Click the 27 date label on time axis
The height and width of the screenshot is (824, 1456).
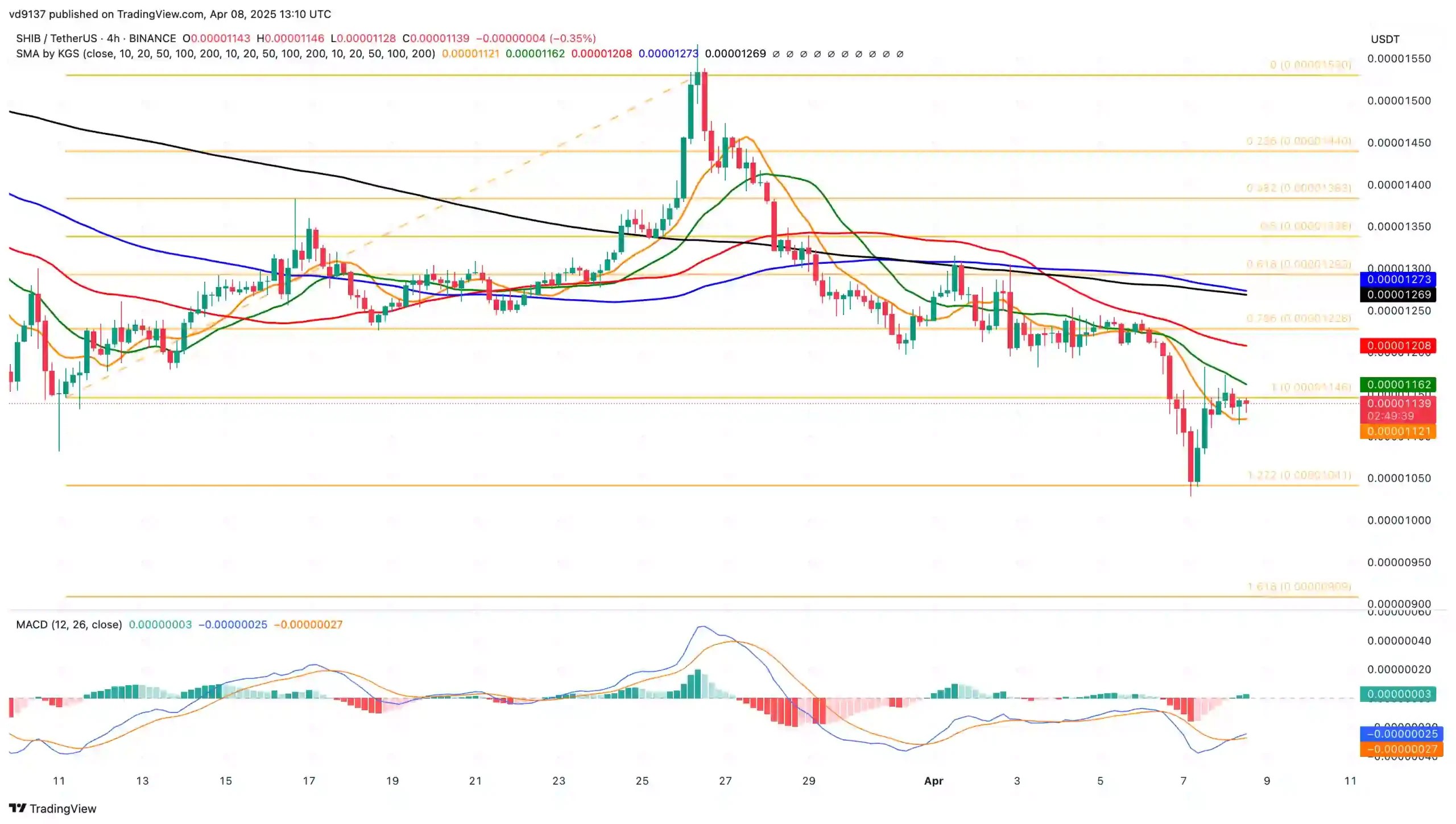coord(725,781)
